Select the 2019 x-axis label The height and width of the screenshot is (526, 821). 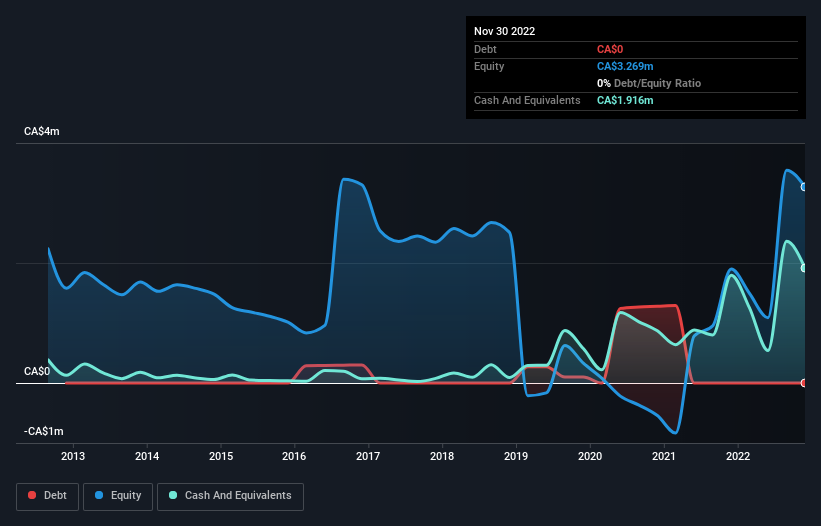tap(516, 456)
